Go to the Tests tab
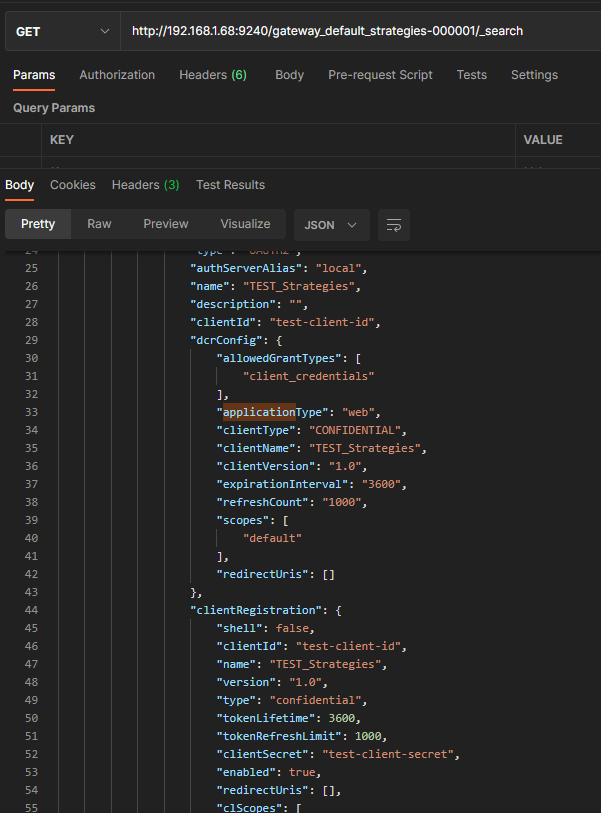The width and height of the screenshot is (601, 813). click(x=471, y=75)
